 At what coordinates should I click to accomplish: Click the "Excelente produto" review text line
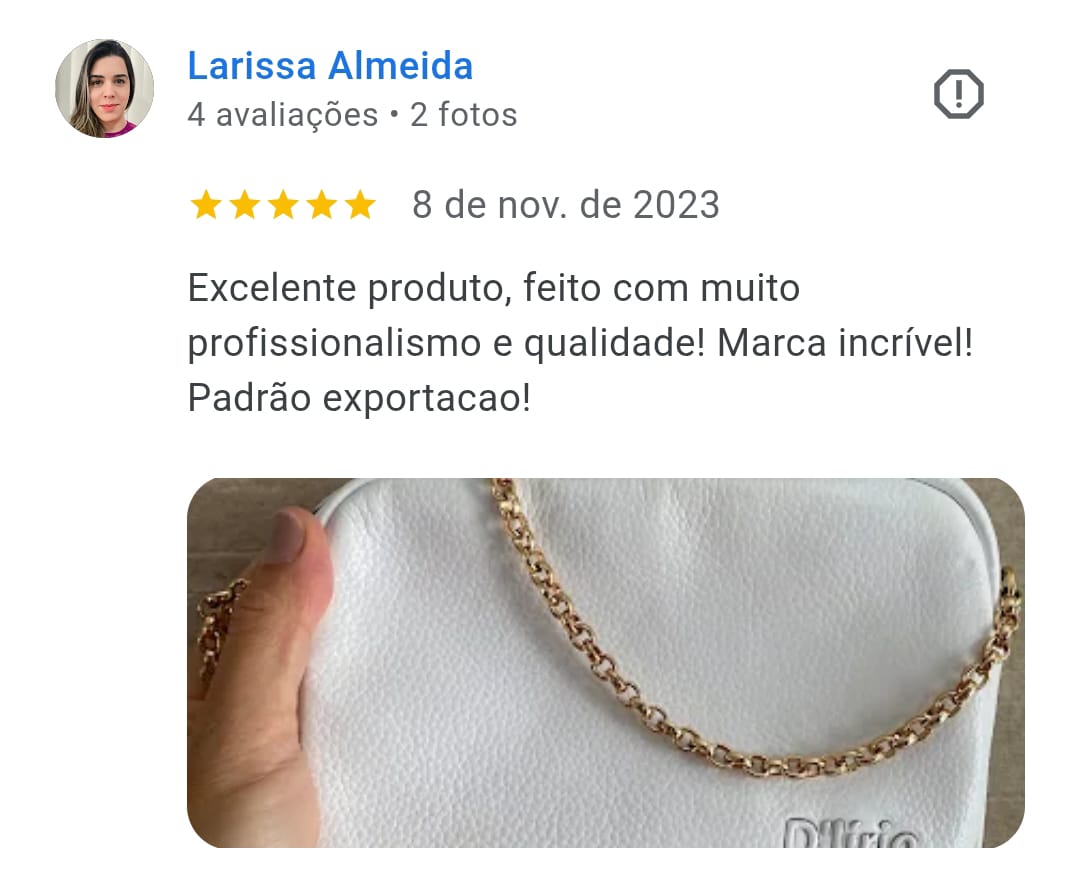pyautogui.click(x=494, y=288)
